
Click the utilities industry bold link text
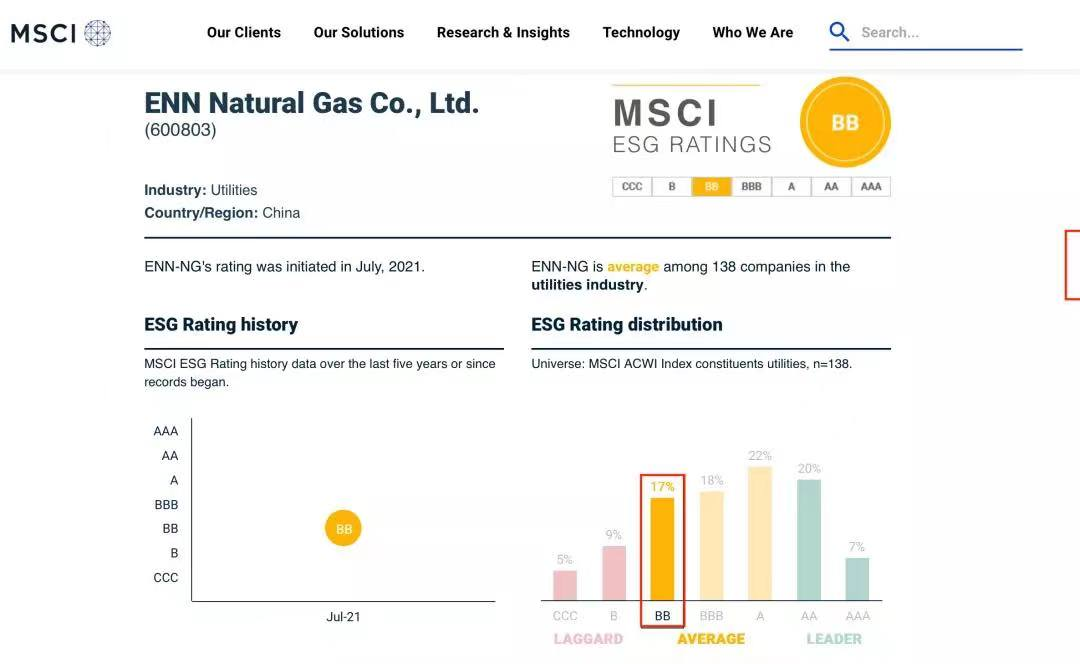588,285
